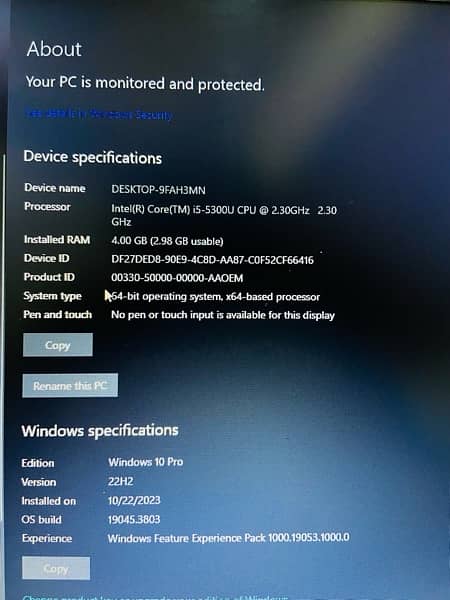The height and width of the screenshot is (600, 450).
Task: Select the Product ID 00330-50000-00000-AAOEM
Action: (x=177, y=278)
